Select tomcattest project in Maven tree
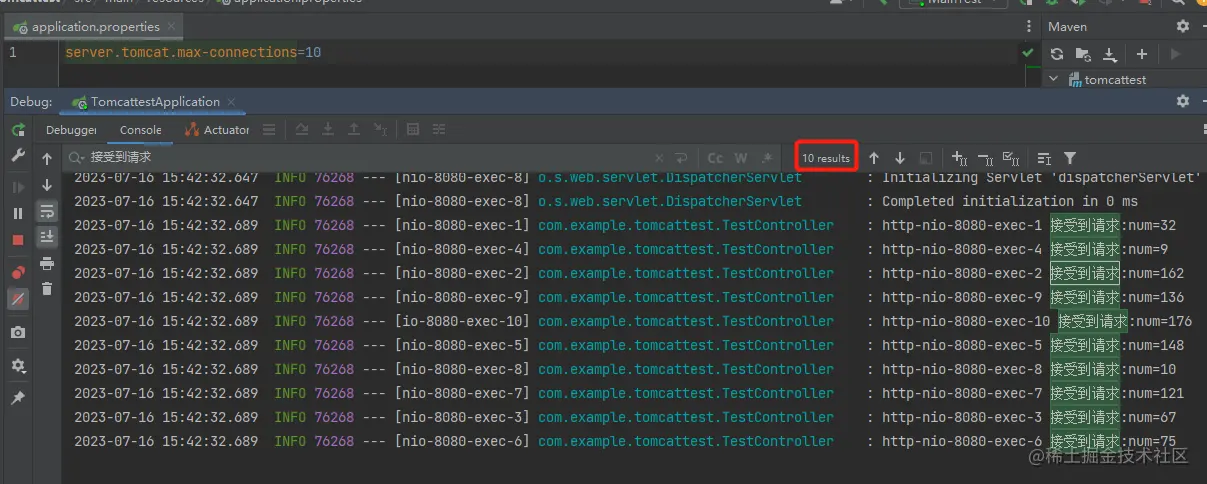Screen dimensions: 1207x484 [x=1115, y=79]
